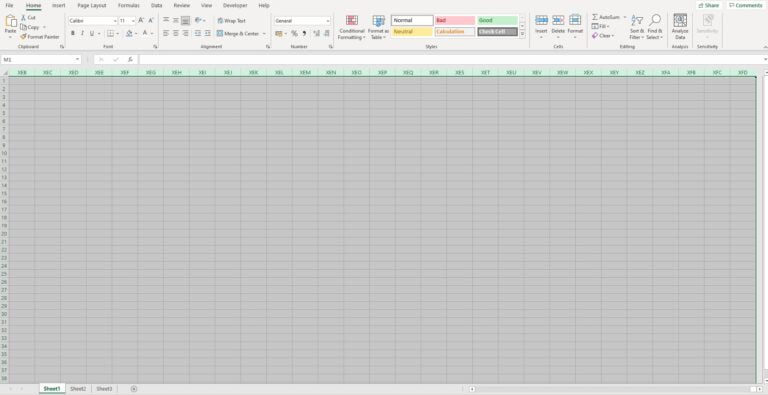Toggle bottom align button

pyautogui.click(x=185, y=21)
